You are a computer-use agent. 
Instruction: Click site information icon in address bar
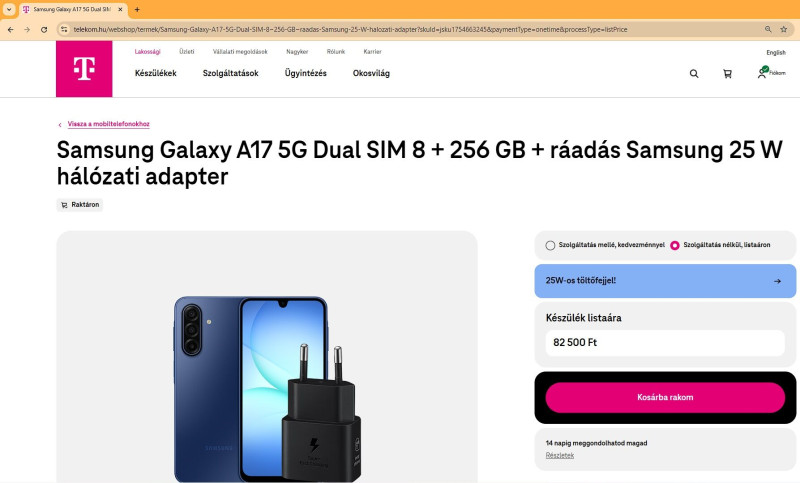(x=64, y=30)
